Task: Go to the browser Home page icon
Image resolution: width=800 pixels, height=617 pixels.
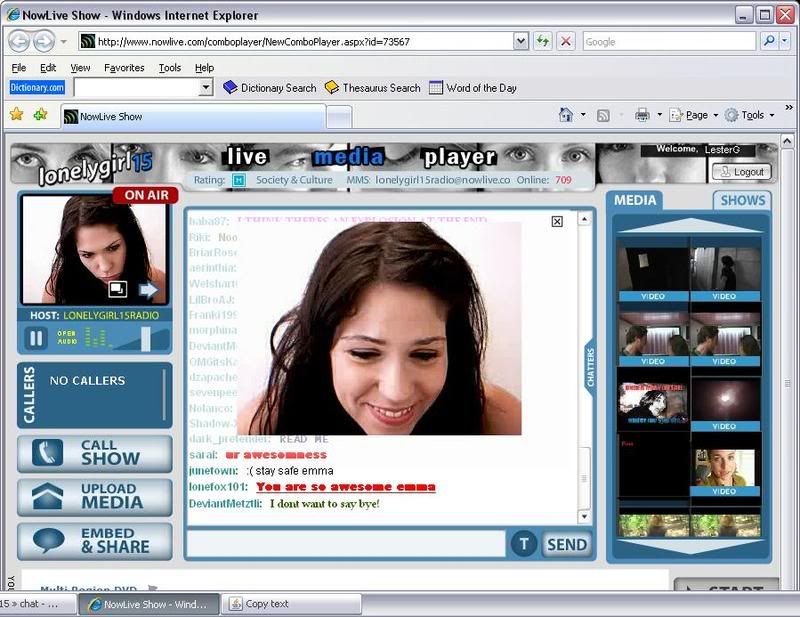Action: coord(566,115)
